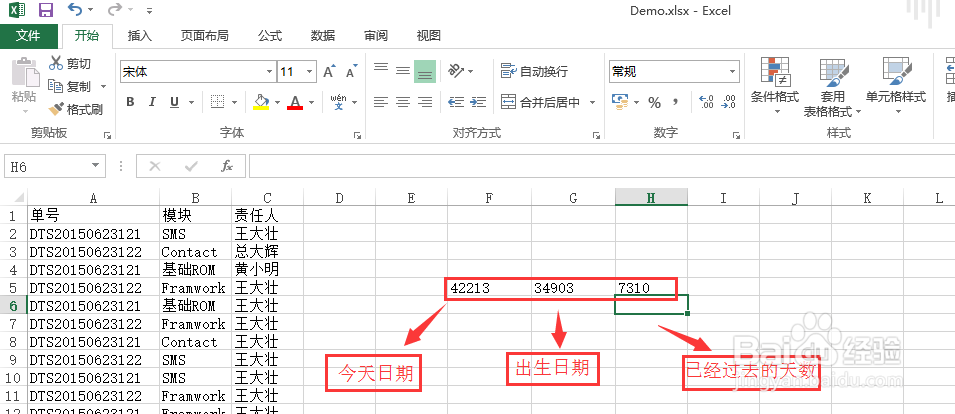This screenshot has height=414, width=955.
Task: Click the decrease indent icon
Action: (456, 102)
